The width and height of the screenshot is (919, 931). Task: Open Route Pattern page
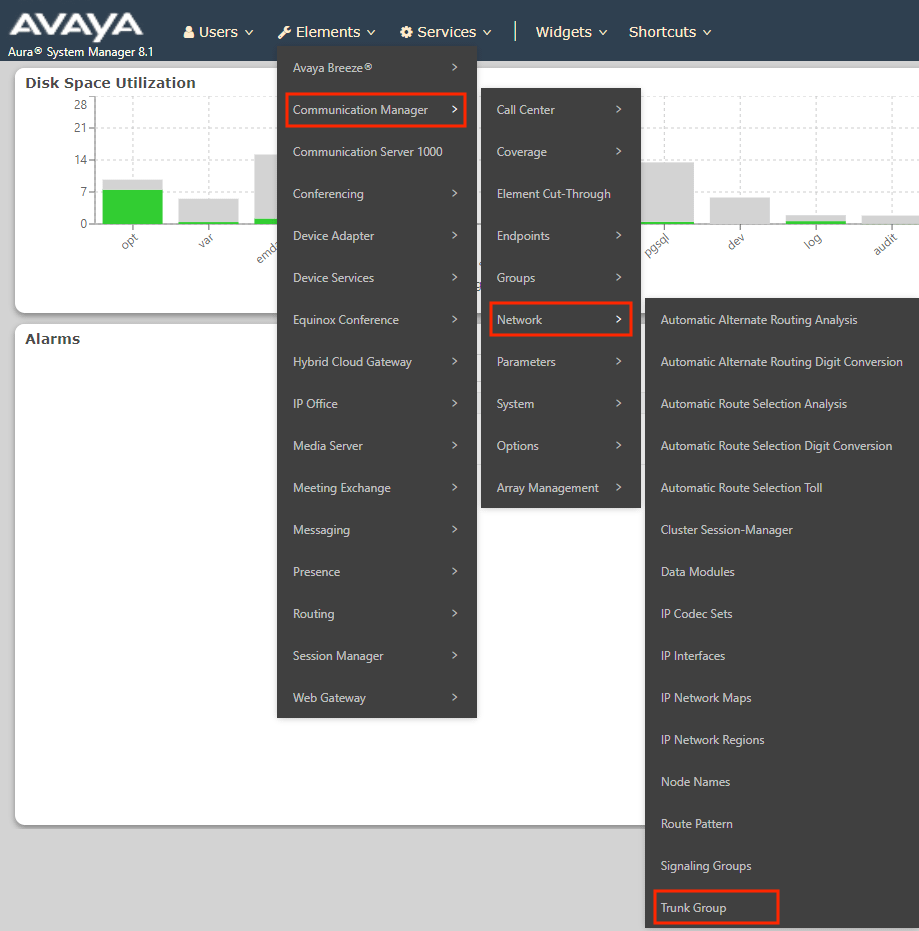click(697, 824)
